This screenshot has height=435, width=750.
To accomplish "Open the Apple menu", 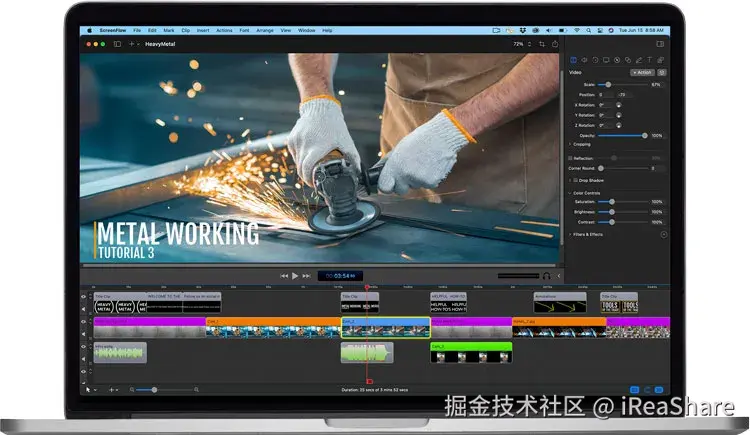I will coord(89,30).
